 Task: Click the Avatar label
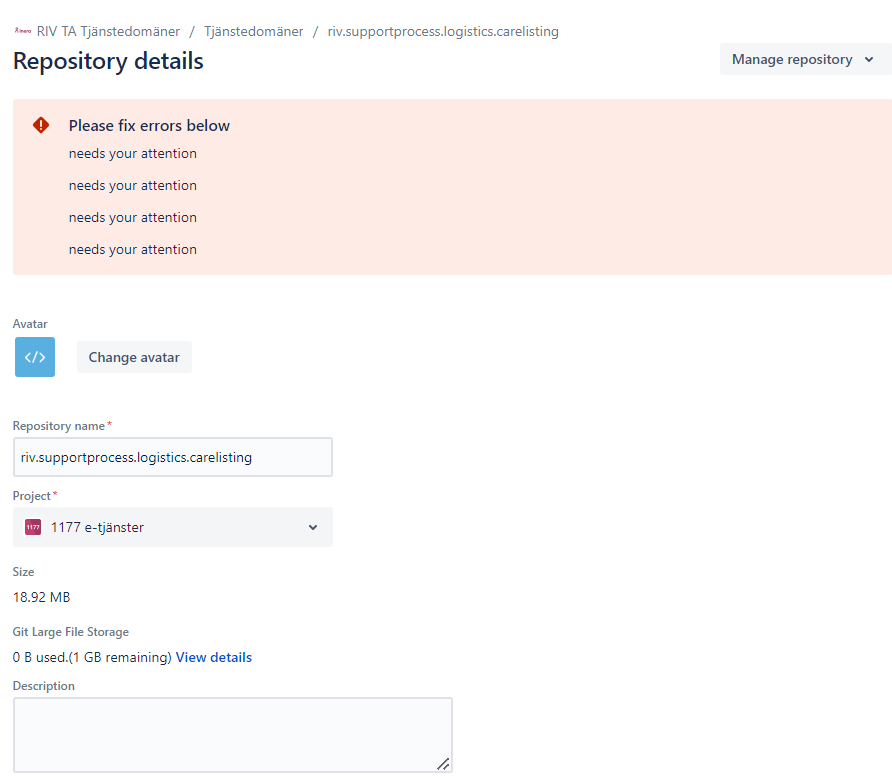point(30,324)
